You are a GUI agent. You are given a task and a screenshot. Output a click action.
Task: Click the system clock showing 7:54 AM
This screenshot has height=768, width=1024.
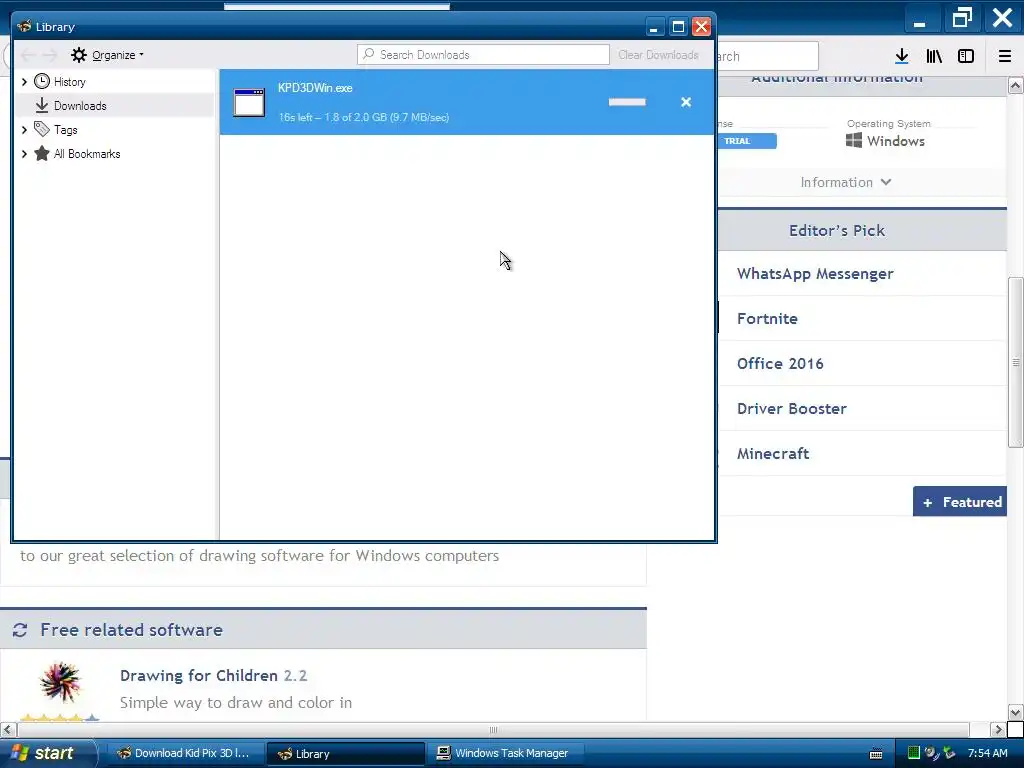tap(988, 754)
